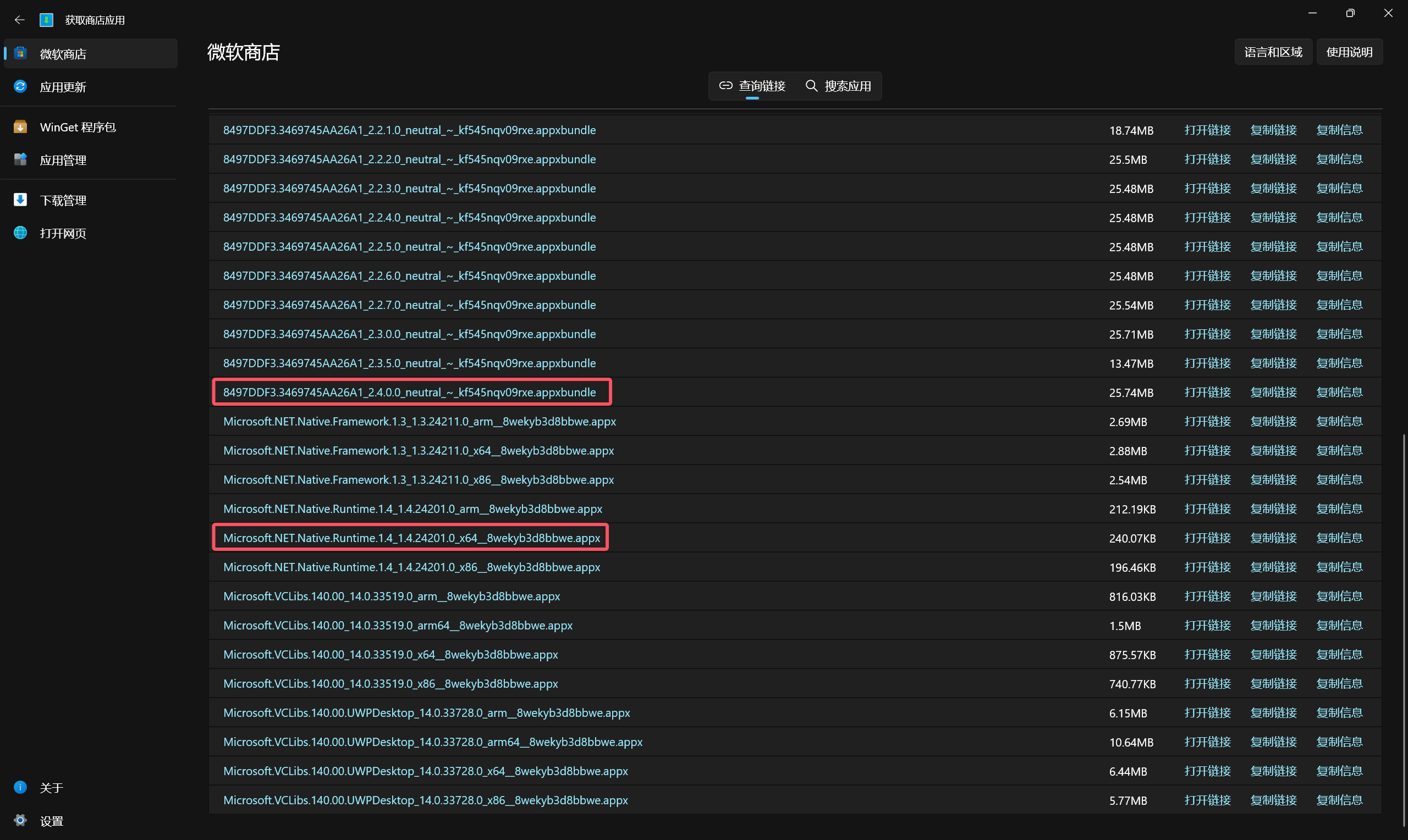
Task: Click 打开链接 for the 2.2.6.0 appxbundle row
Action: tap(1208, 275)
